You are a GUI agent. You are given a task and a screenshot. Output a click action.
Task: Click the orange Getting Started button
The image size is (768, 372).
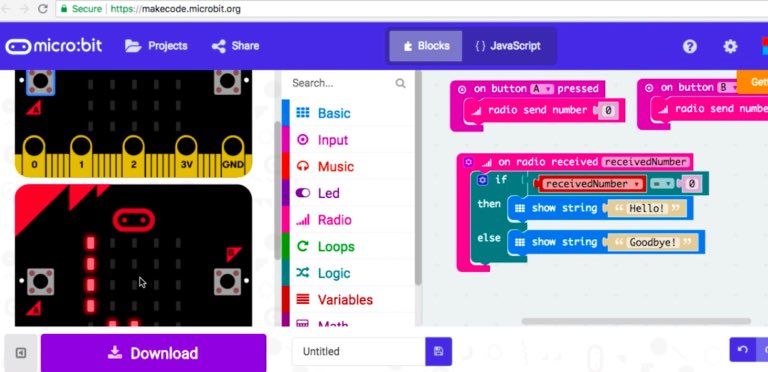(752, 82)
